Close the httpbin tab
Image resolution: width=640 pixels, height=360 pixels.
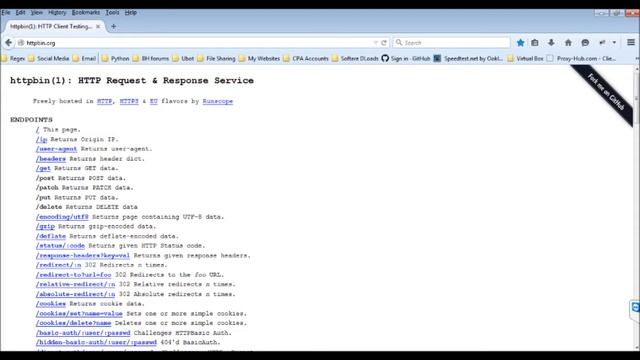[98, 27]
